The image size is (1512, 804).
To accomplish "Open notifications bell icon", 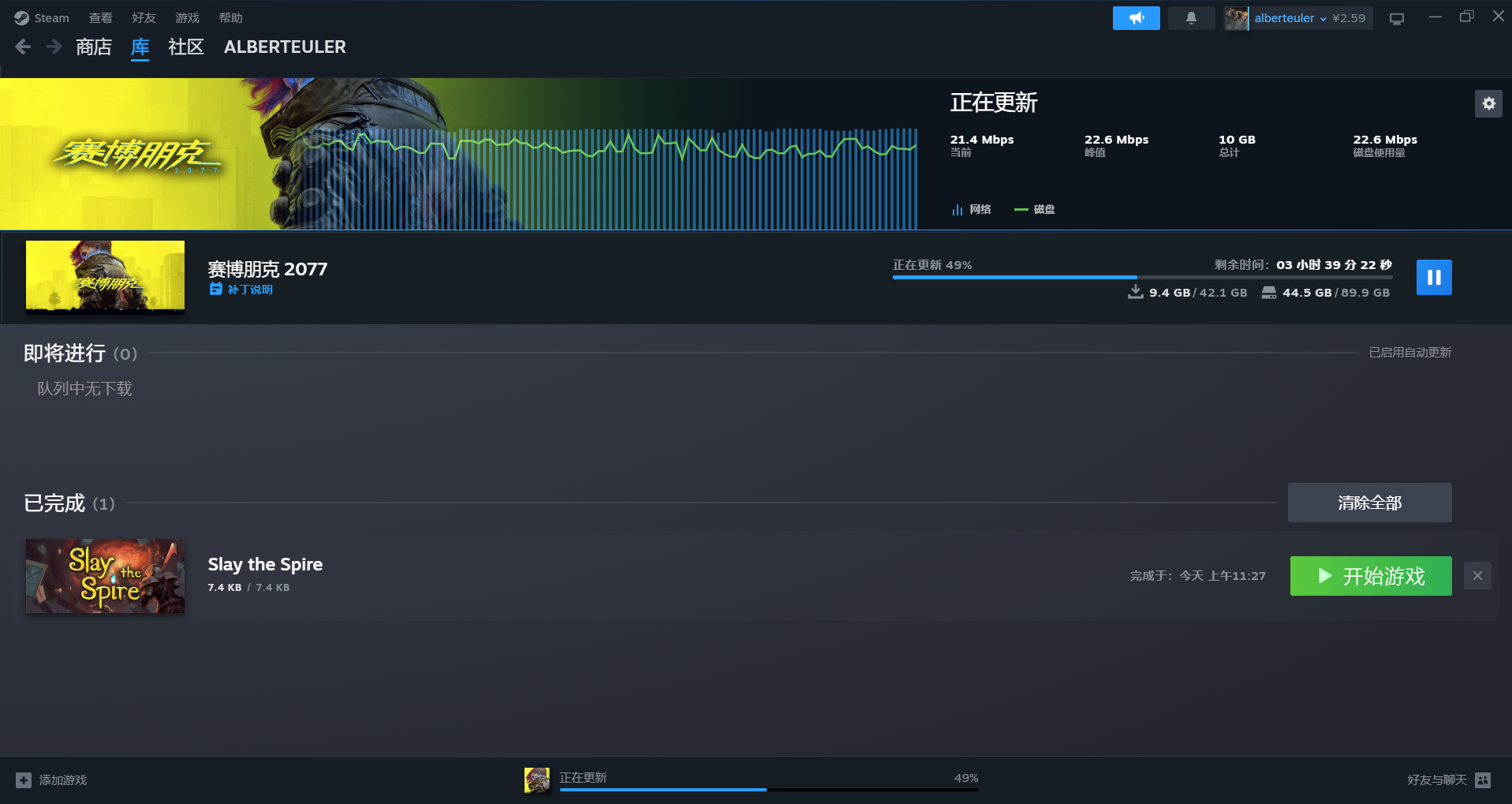I will (x=1191, y=17).
